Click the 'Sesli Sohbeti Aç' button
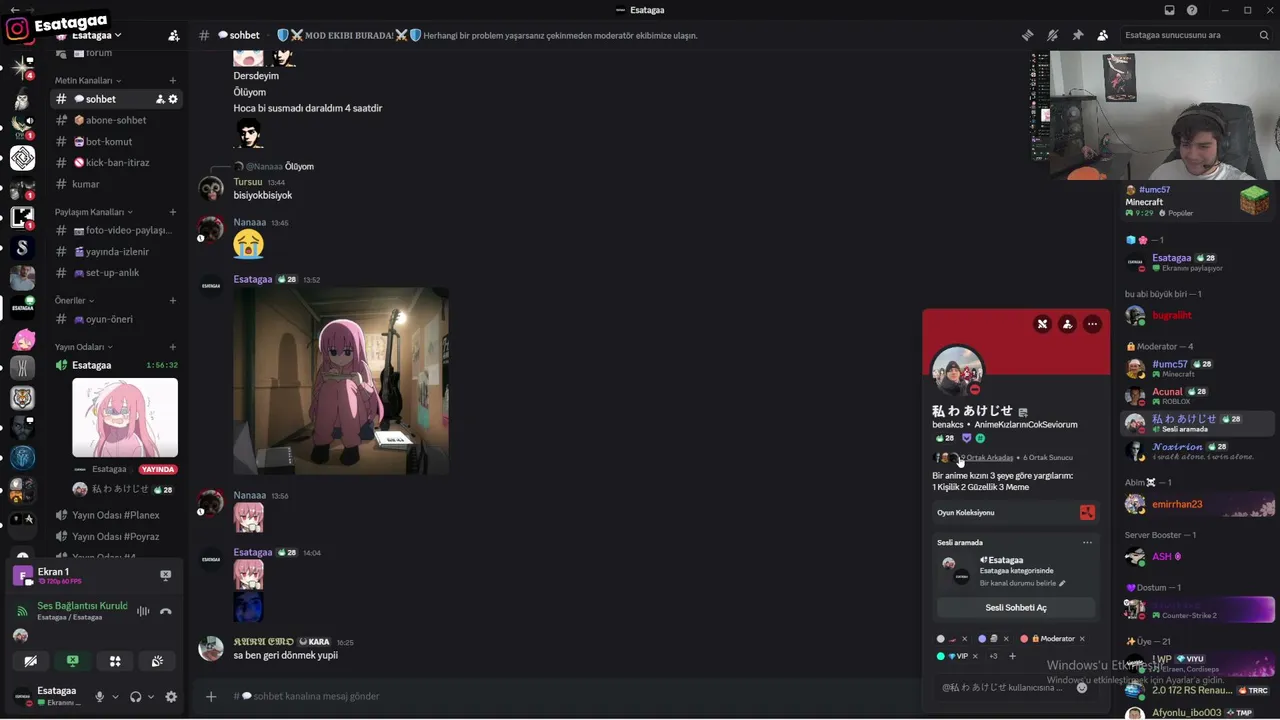Image resolution: width=1280 pixels, height=720 pixels. click(x=1016, y=607)
